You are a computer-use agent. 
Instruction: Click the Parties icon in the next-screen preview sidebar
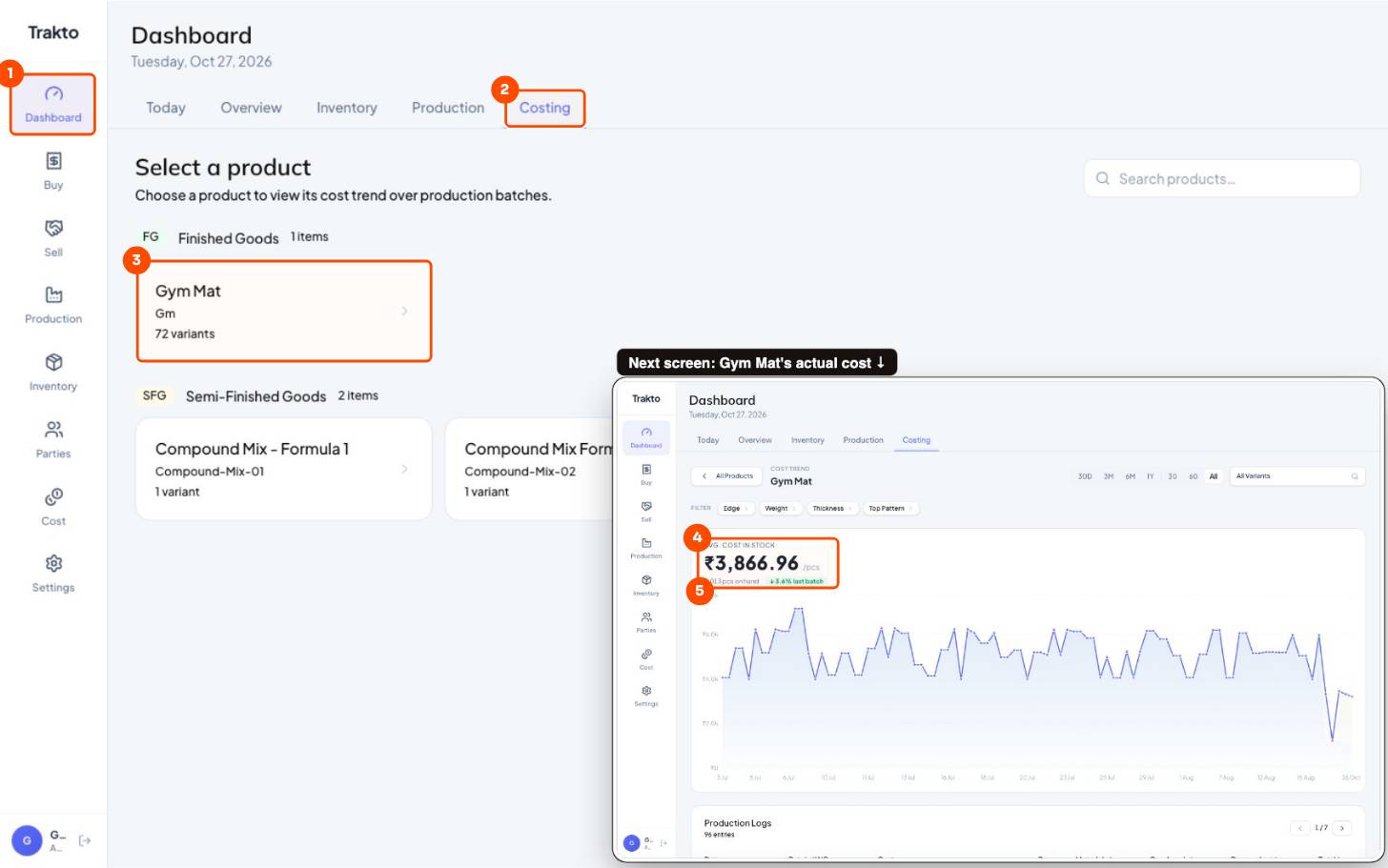coord(646,617)
